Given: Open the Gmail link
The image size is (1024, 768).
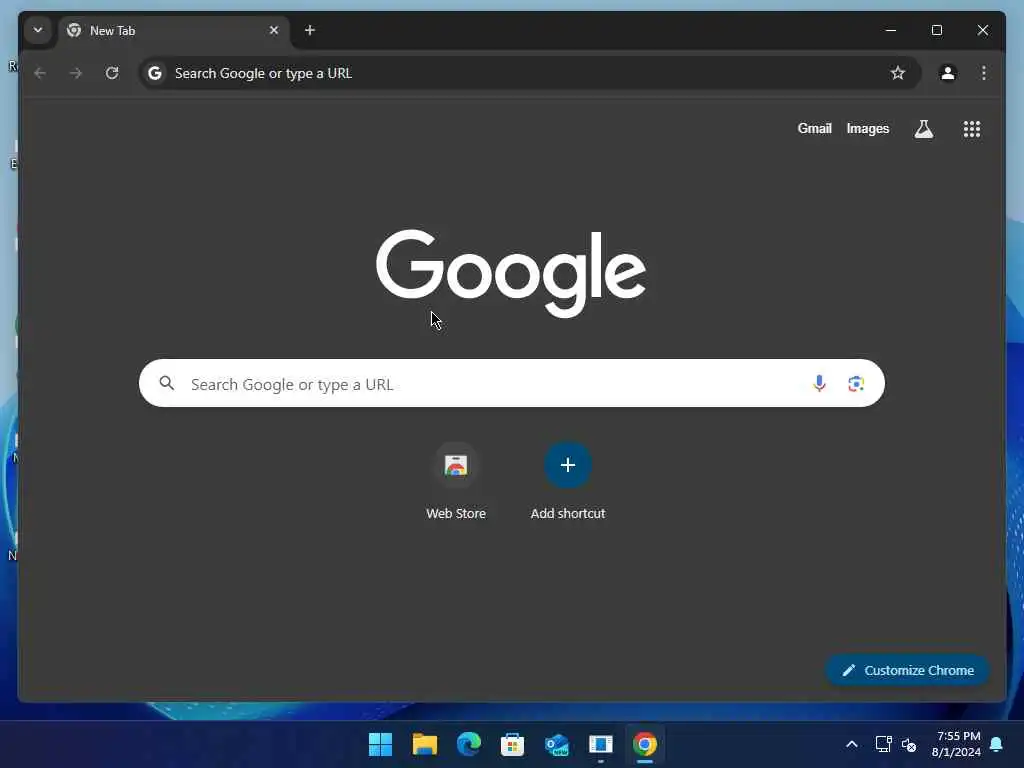Looking at the screenshot, I should 814,129.
